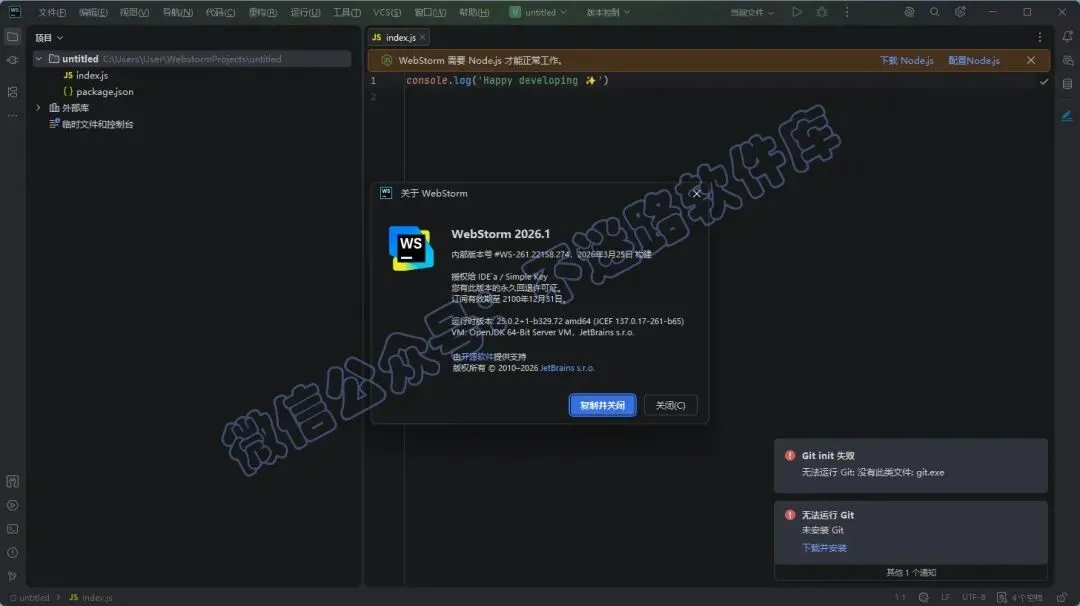Open the Database icon in right sidebar
Image resolution: width=1080 pixels, height=606 pixels.
[1067, 84]
